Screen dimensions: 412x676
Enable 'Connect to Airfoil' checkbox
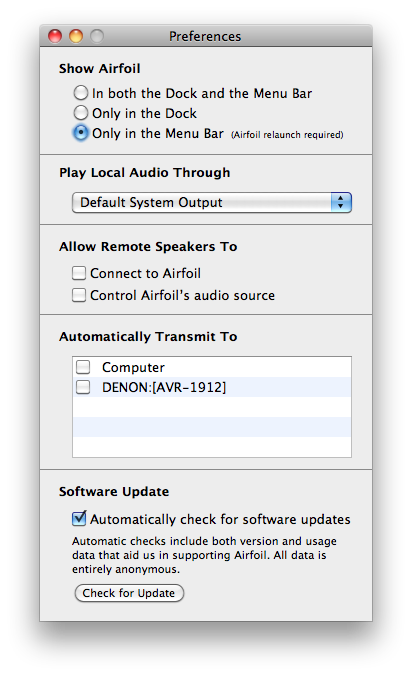(x=79, y=273)
